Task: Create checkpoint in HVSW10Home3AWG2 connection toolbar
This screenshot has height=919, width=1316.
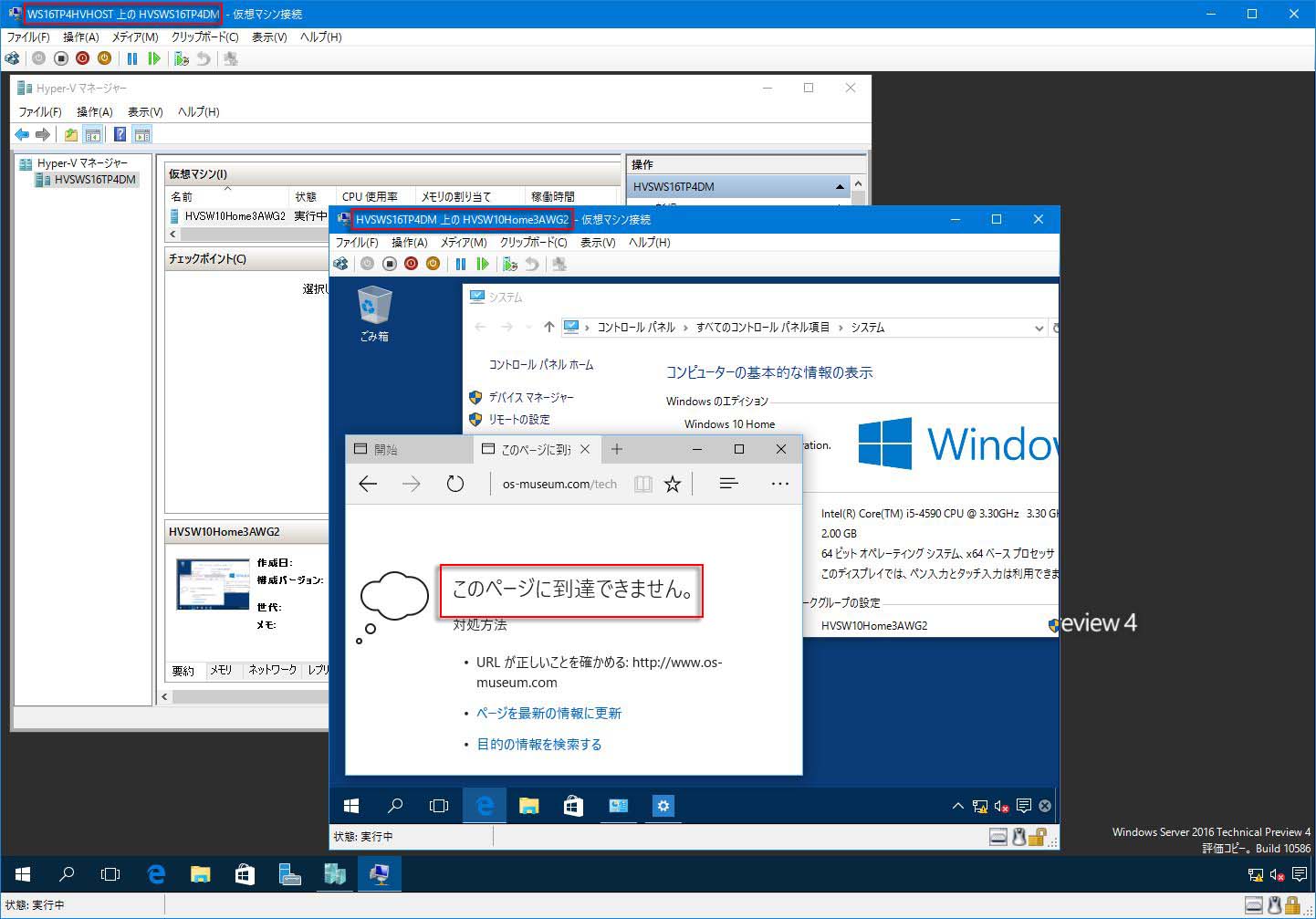Action: [510, 264]
